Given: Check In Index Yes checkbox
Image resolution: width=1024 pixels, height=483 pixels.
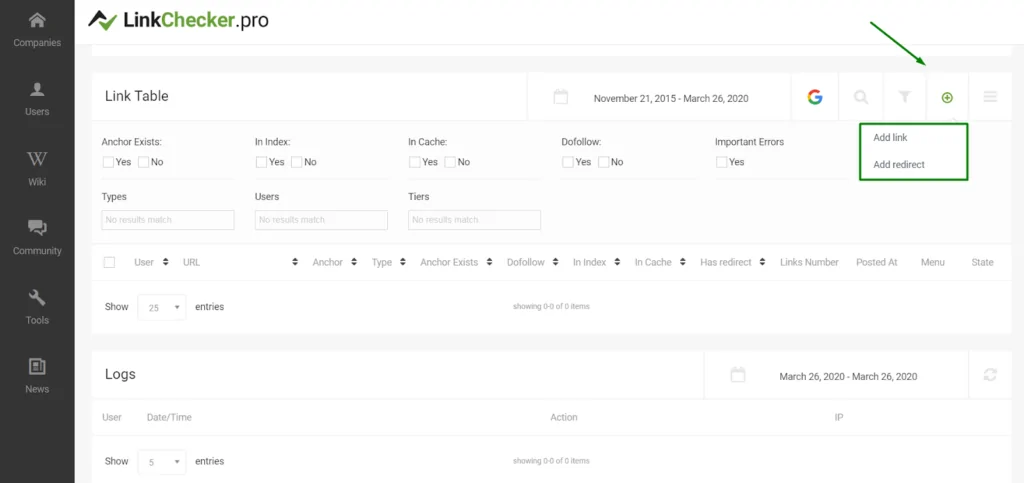Looking at the screenshot, I should click(x=261, y=162).
